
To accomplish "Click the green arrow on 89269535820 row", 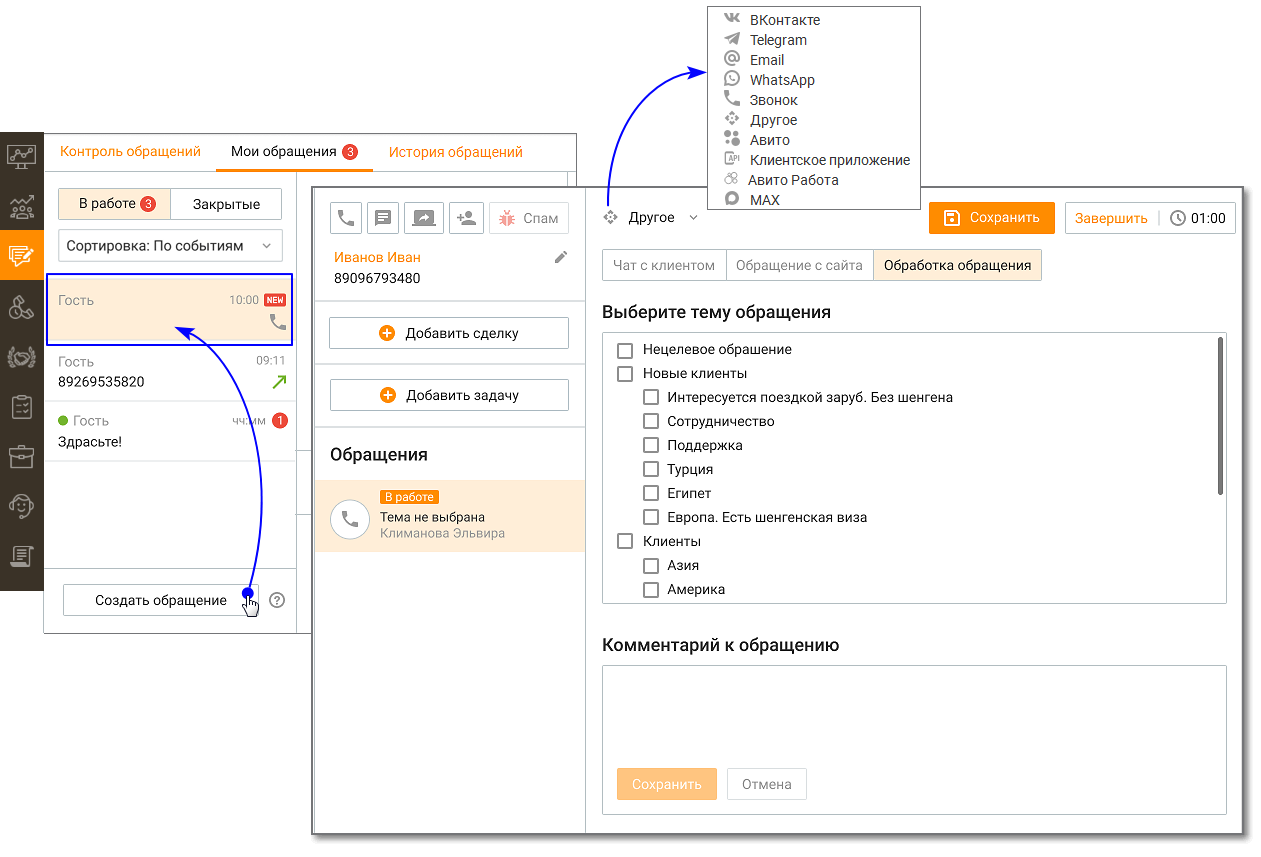I will [x=278, y=381].
